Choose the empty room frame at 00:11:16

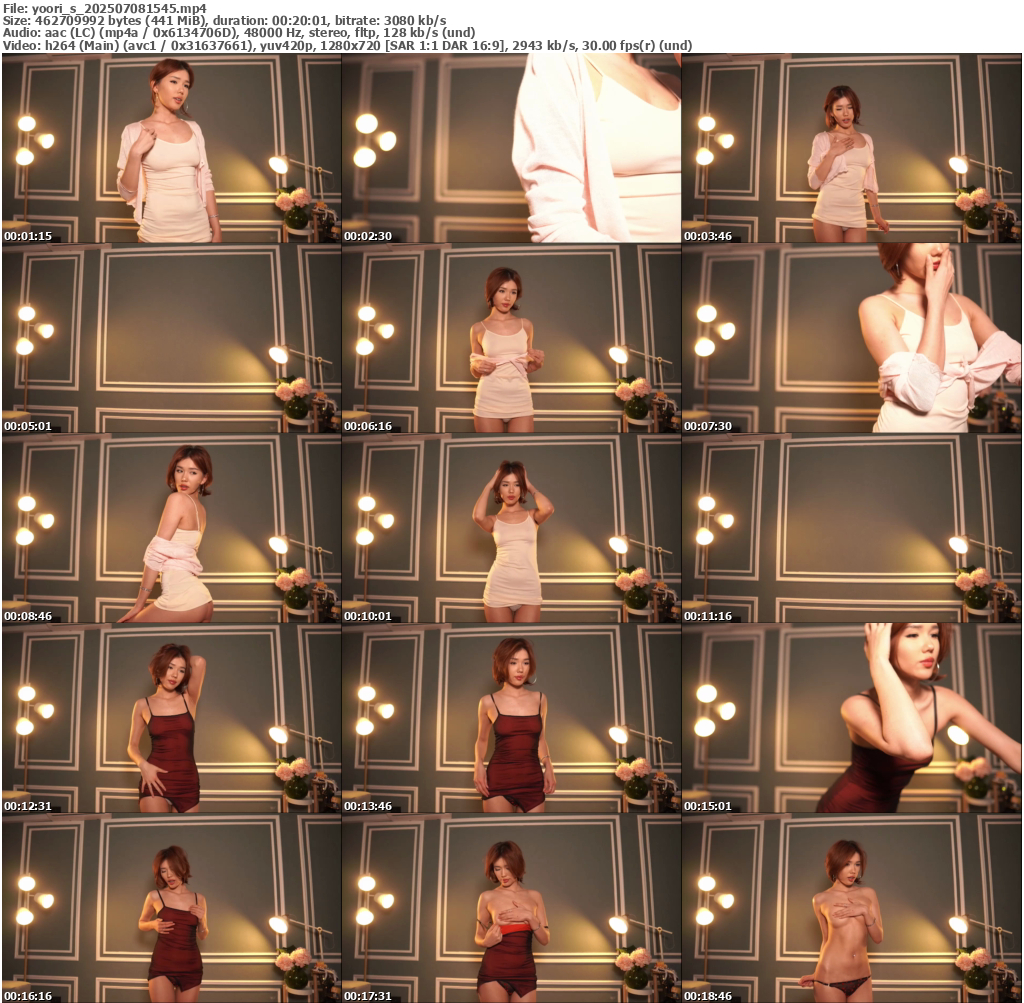[x=851, y=529]
